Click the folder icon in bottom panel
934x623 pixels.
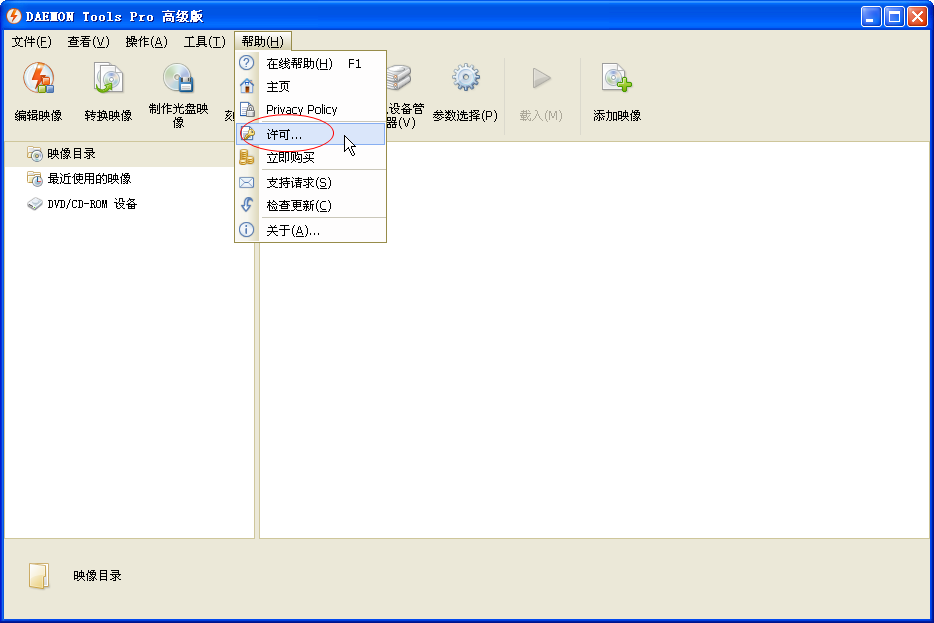(38, 576)
